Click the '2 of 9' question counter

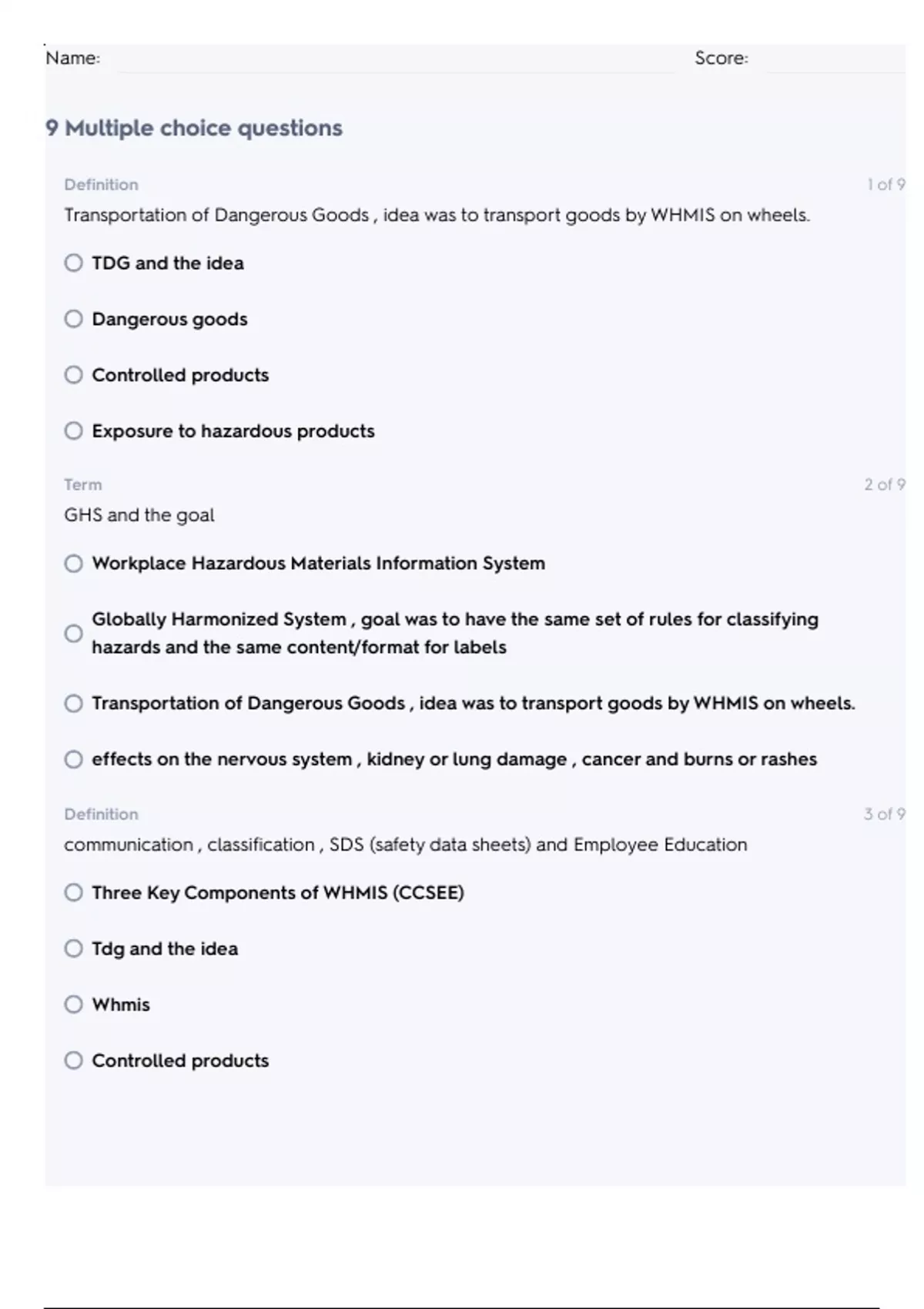click(x=884, y=484)
